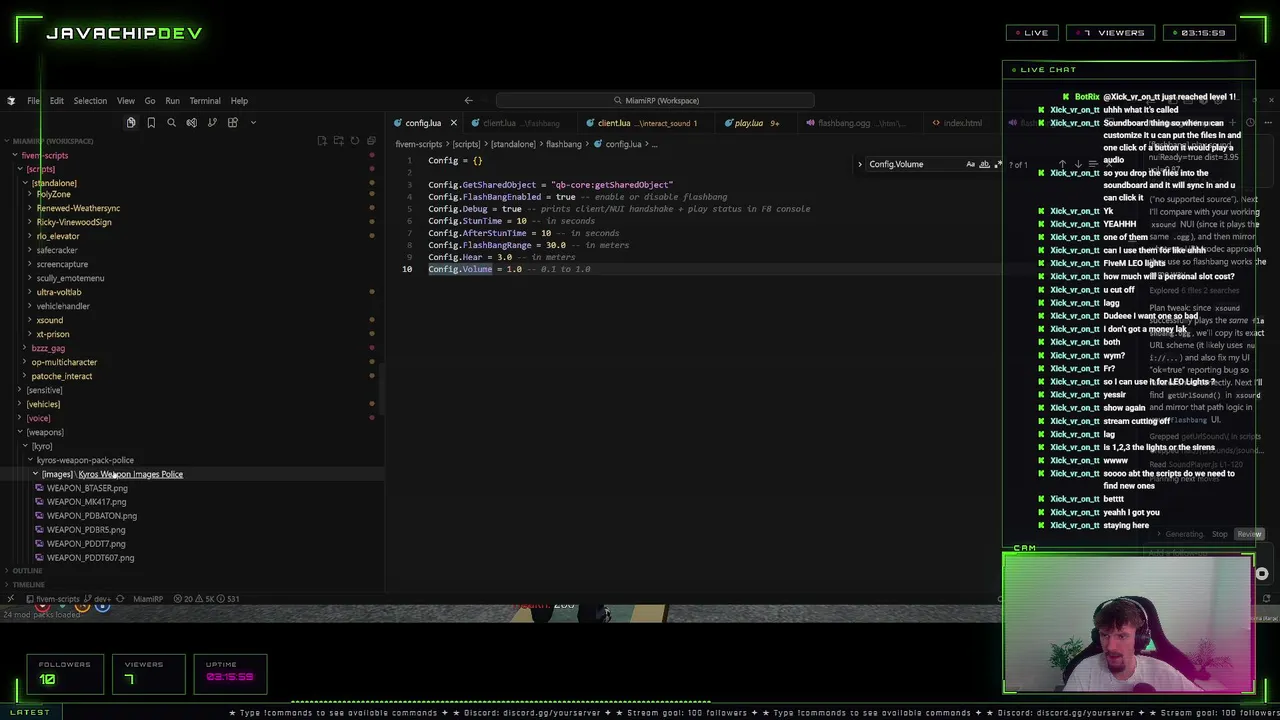Open the WEAPON_BTASER.png image file

tap(86, 488)
